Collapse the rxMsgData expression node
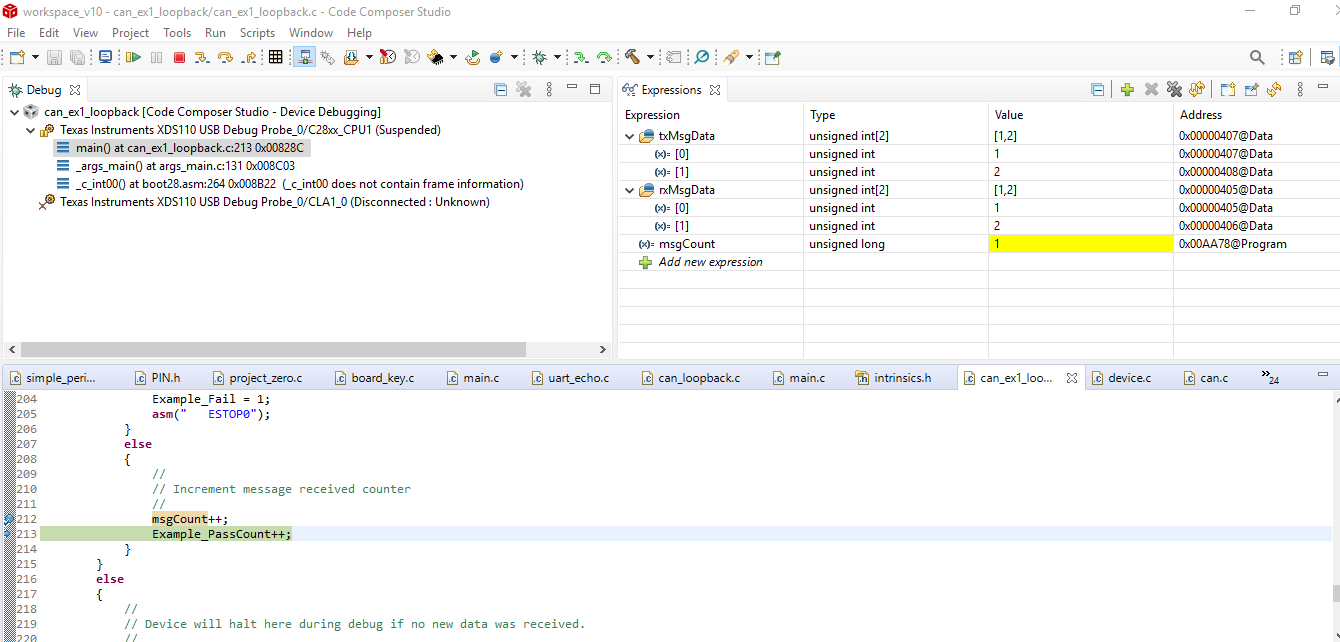This screenshot has width=1340, height=642. 629,190
